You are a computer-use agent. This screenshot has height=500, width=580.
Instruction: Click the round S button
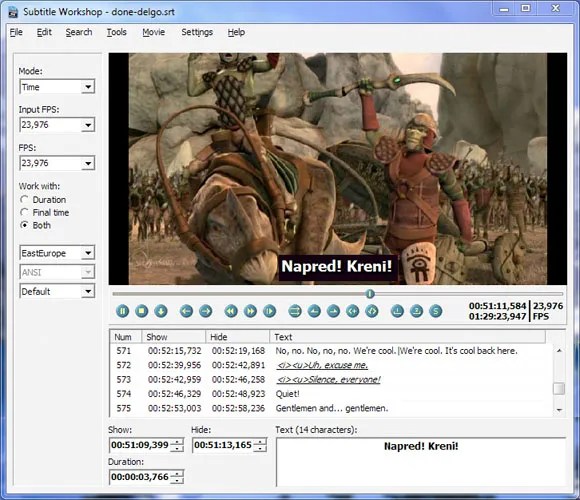click(436, 311)
